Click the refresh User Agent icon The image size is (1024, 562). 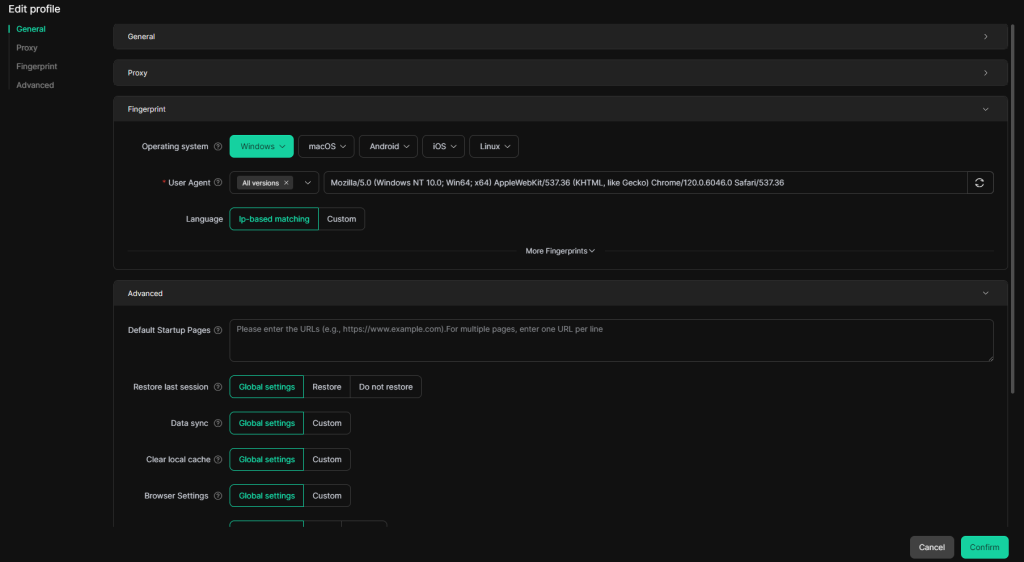pyautogui.click(x=979, y=183)
